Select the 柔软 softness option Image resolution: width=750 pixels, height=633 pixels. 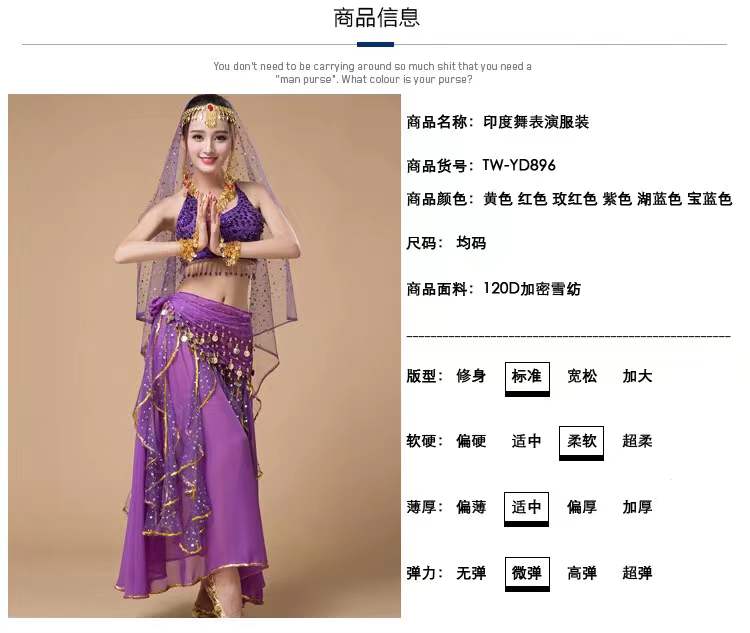click(581, 443)
